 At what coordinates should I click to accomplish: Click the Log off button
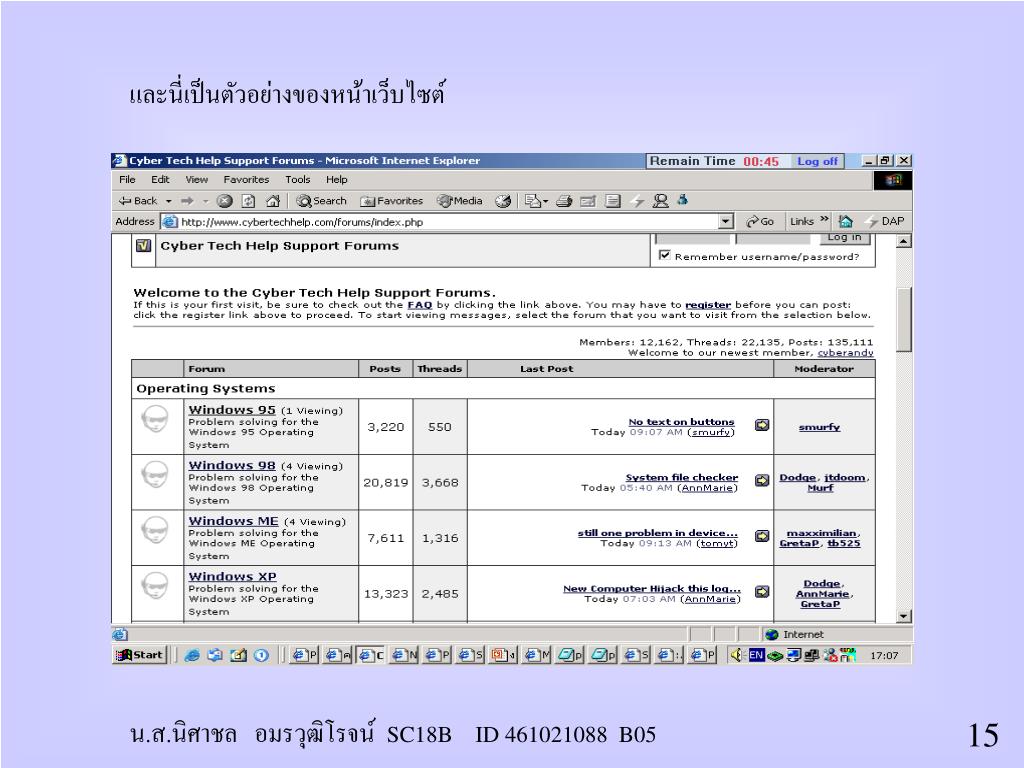pyautogui.click(x=817, y=161)
